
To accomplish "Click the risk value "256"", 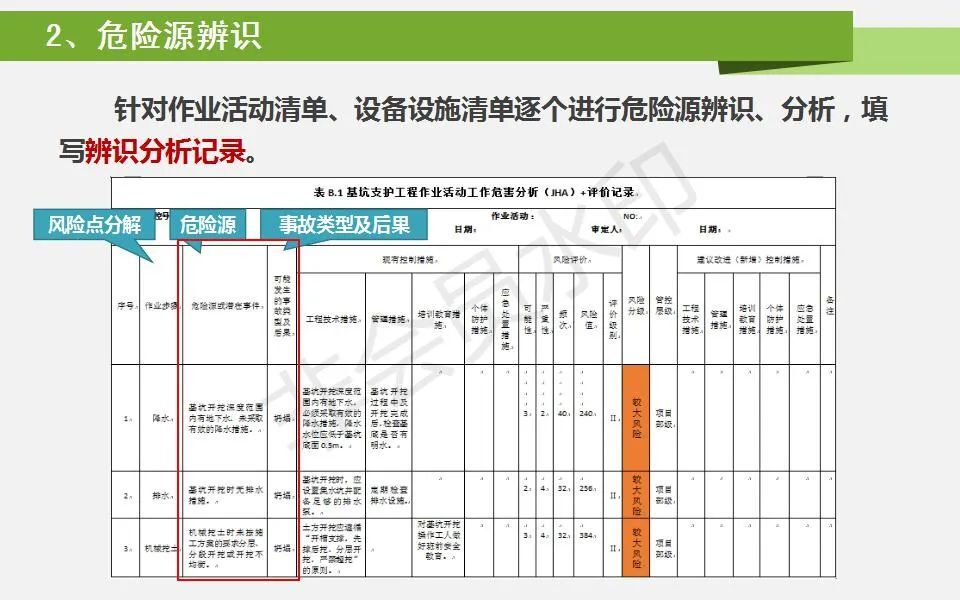I will [587, 489].
